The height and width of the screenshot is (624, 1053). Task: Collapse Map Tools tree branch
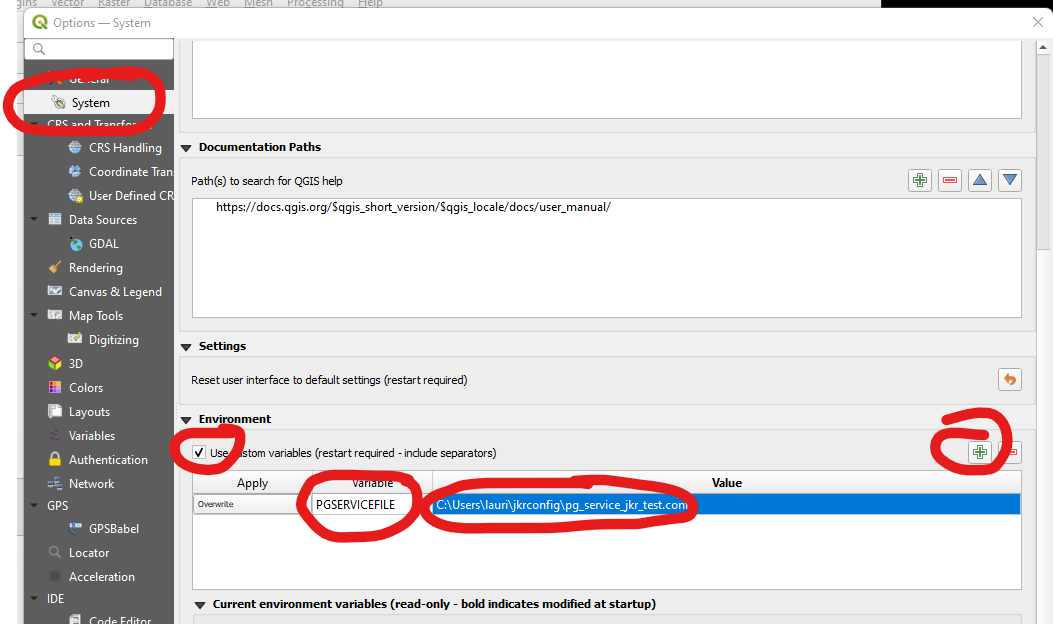34,315
